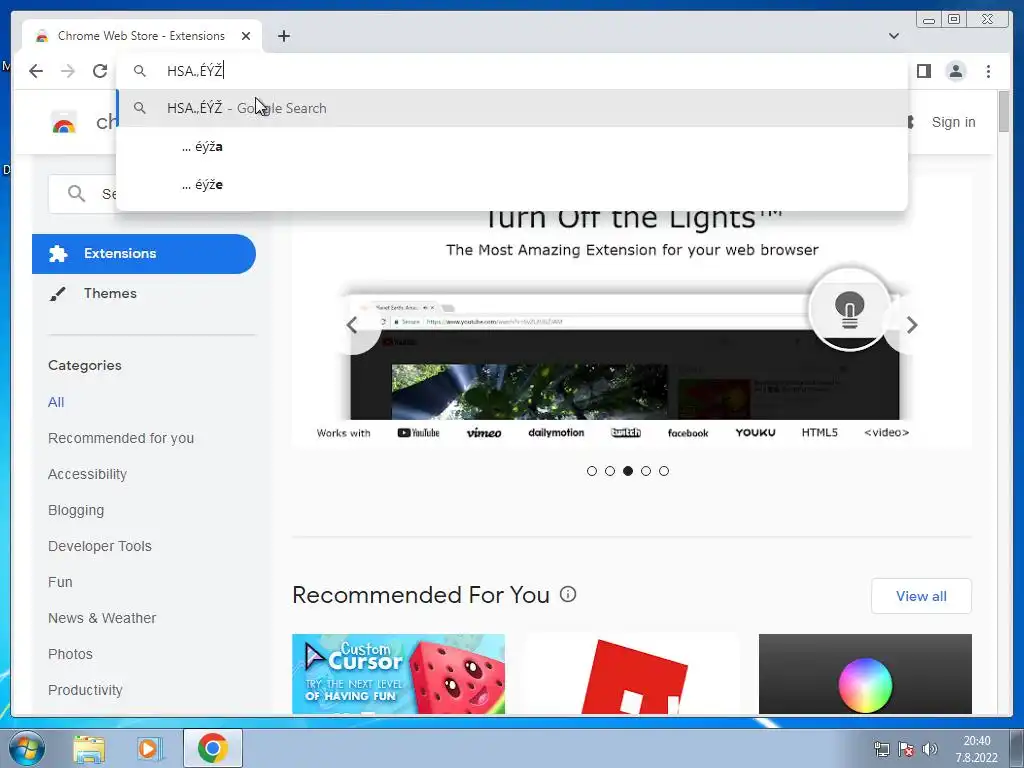
Task: Click the Recommended For You info icon
Action: [x=568, y=594]
